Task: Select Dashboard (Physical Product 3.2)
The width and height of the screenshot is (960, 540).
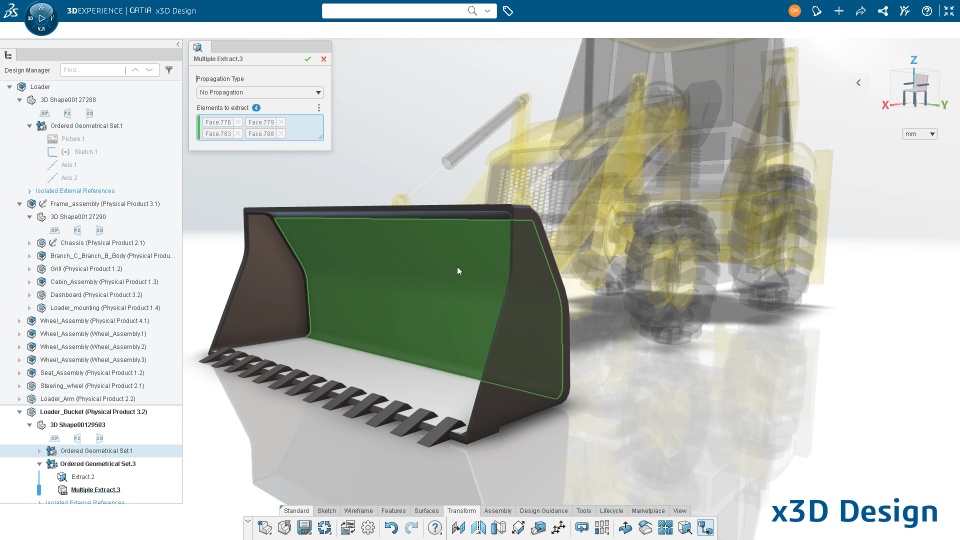Action: click(96, 294)
